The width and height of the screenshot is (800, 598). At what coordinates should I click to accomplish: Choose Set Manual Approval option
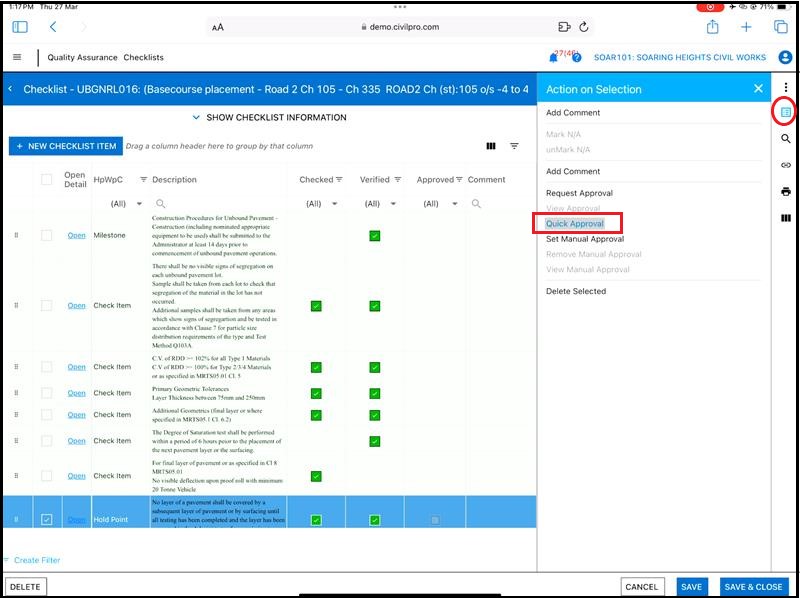point(585,239)
